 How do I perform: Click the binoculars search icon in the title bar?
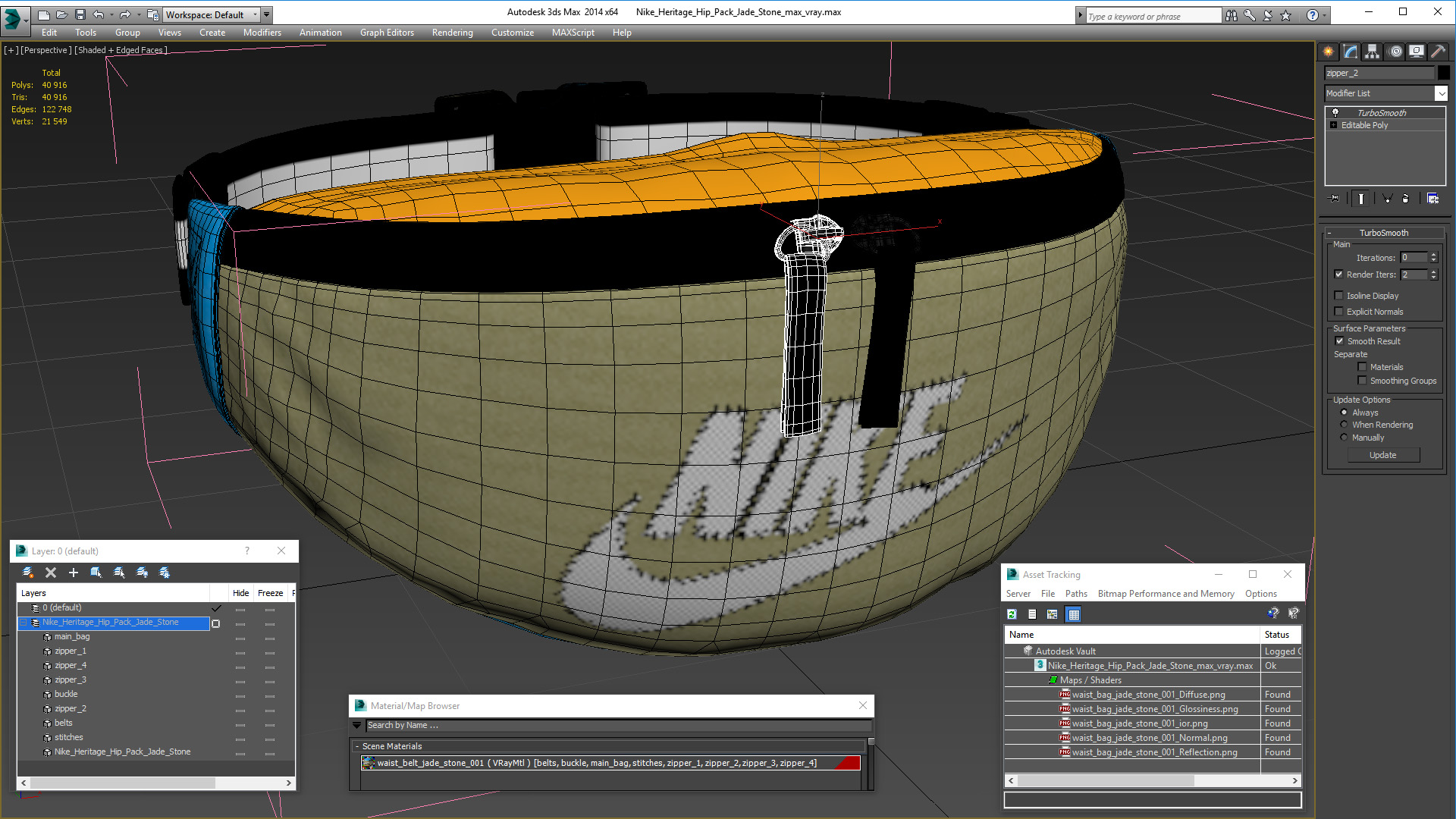1232,15
